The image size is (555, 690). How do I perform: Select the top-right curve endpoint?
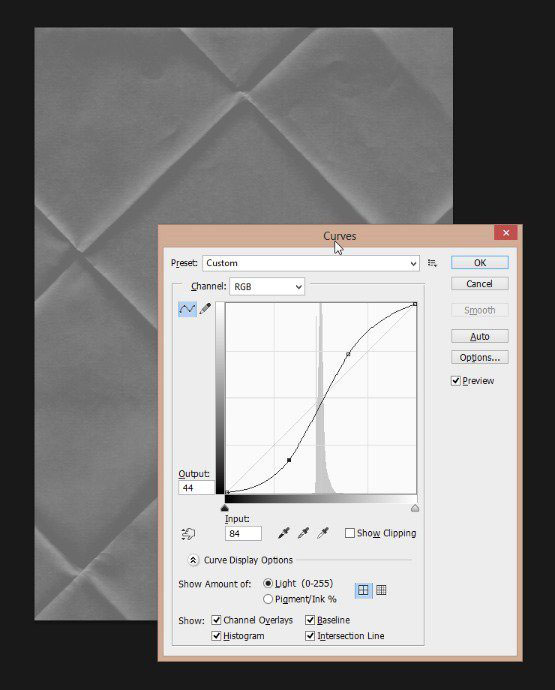click(x=415, y=304)
